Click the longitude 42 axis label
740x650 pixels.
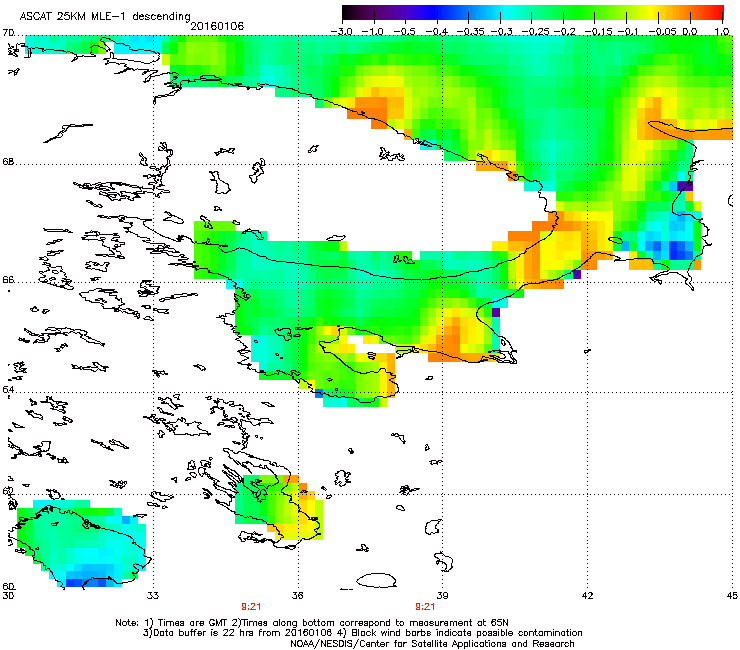[587, 596]
